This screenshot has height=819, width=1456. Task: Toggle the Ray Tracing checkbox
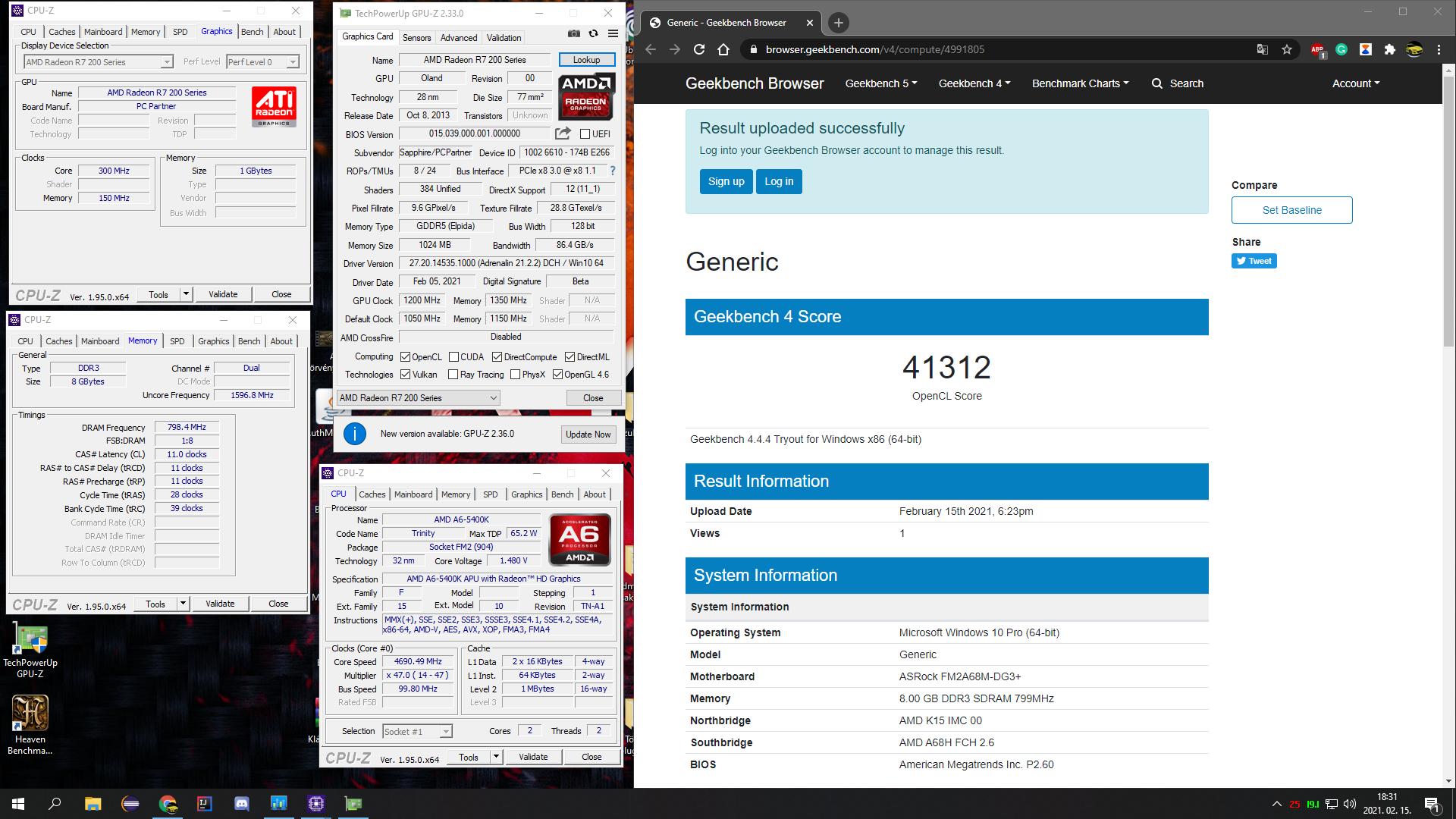click(453, 375)
